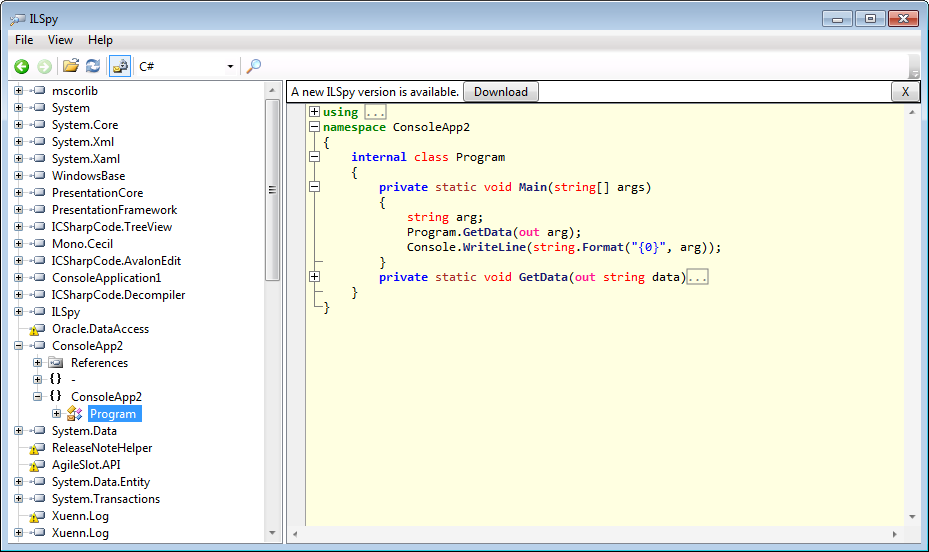Image resolution: width=929 pixels, height=552 pixels.
Task: Toggle the show internal types toolbar button
Action: click(x=120, y=66)
